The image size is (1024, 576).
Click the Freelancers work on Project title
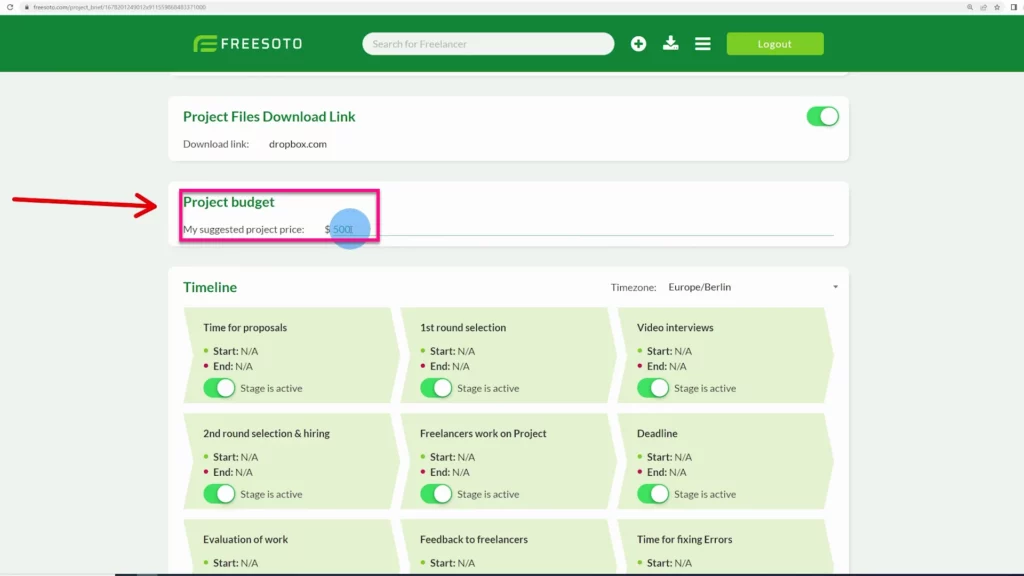(483, 434)
